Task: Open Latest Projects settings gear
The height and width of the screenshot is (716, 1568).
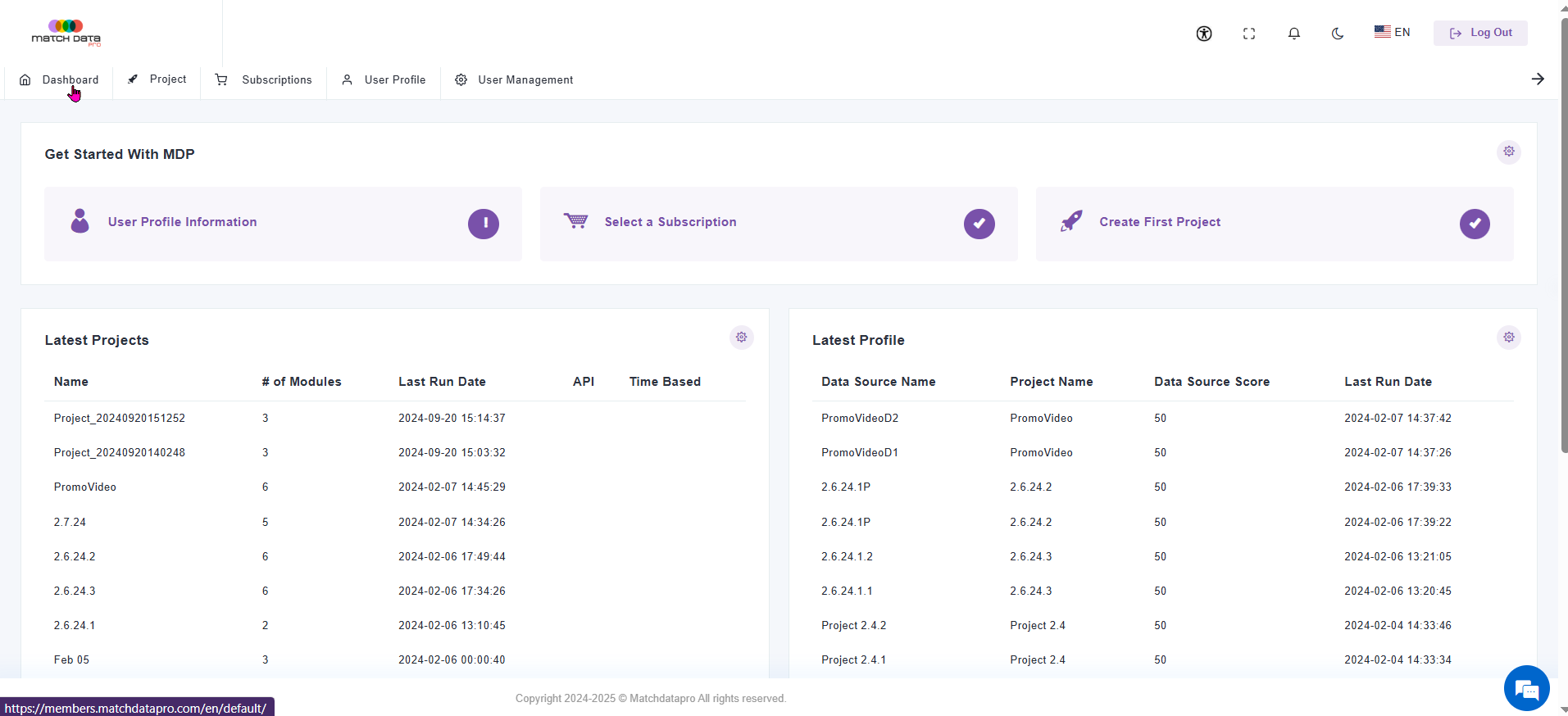Action: 742,338
